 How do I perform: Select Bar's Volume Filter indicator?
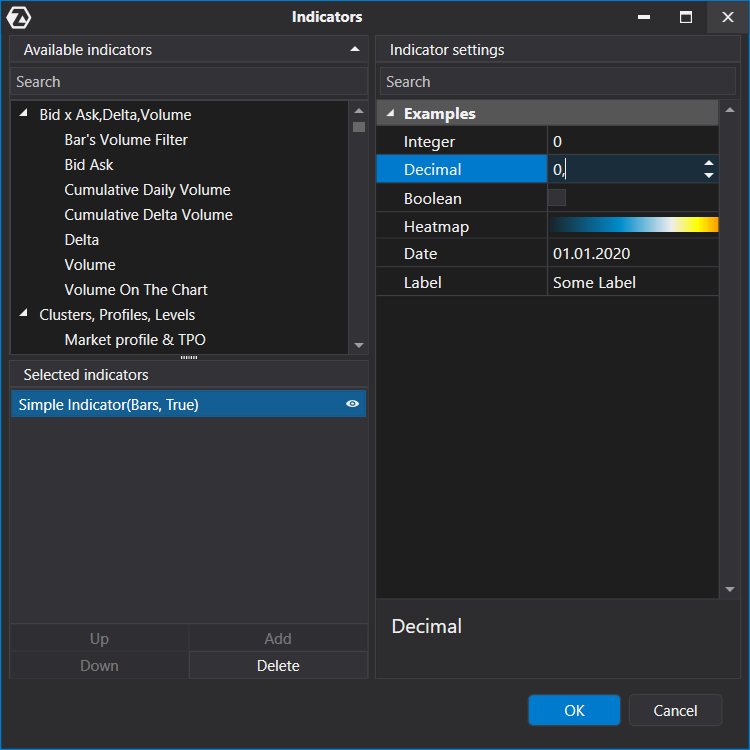coord(126,140)
